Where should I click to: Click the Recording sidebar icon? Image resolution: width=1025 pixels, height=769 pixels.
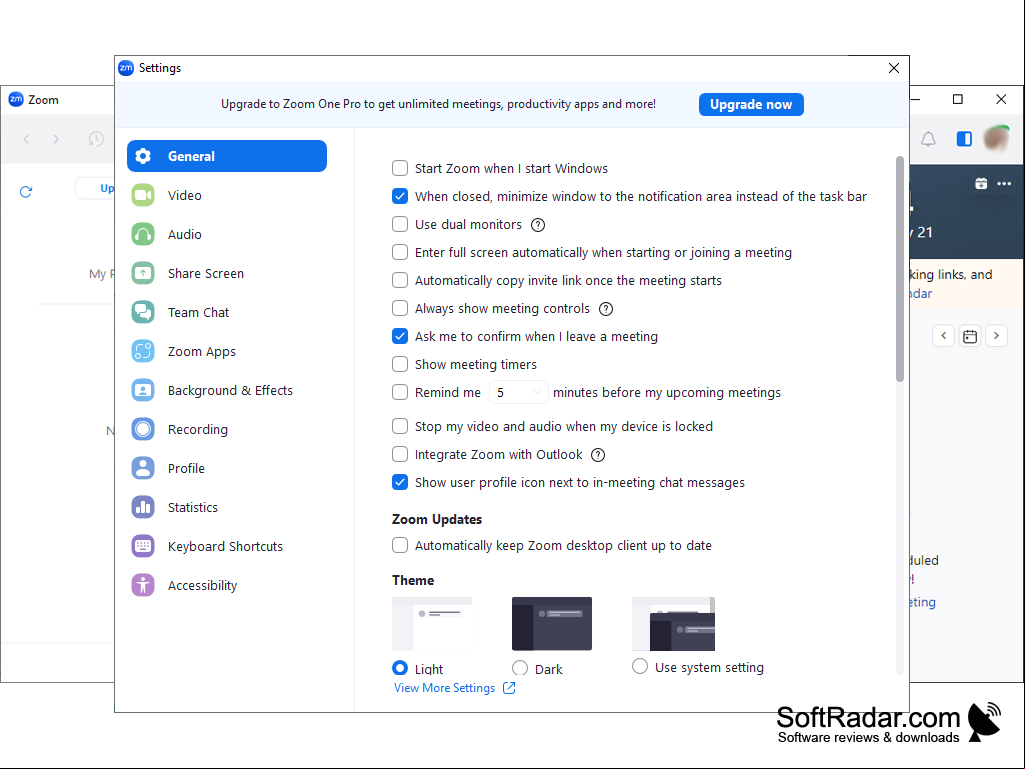click(x=143, y=430)
